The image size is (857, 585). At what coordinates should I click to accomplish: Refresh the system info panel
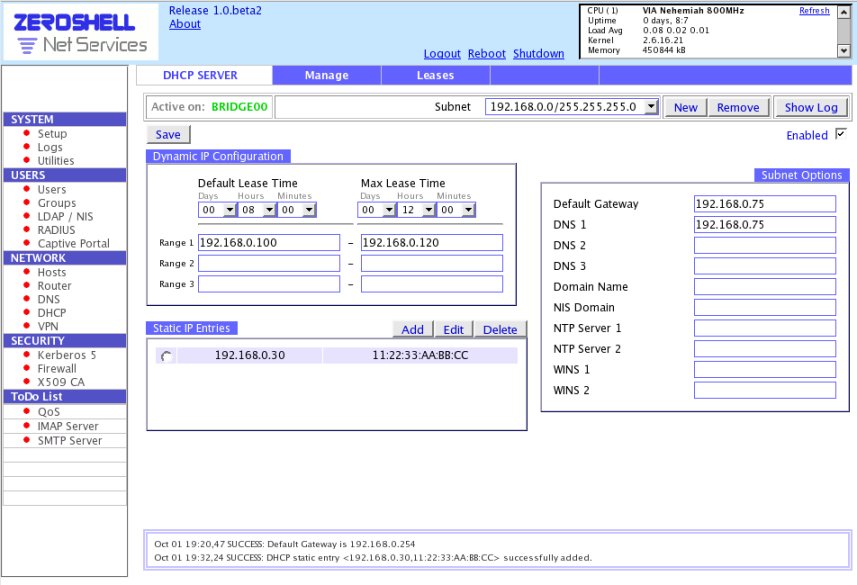pyautogui.click(x=814, y=11)
